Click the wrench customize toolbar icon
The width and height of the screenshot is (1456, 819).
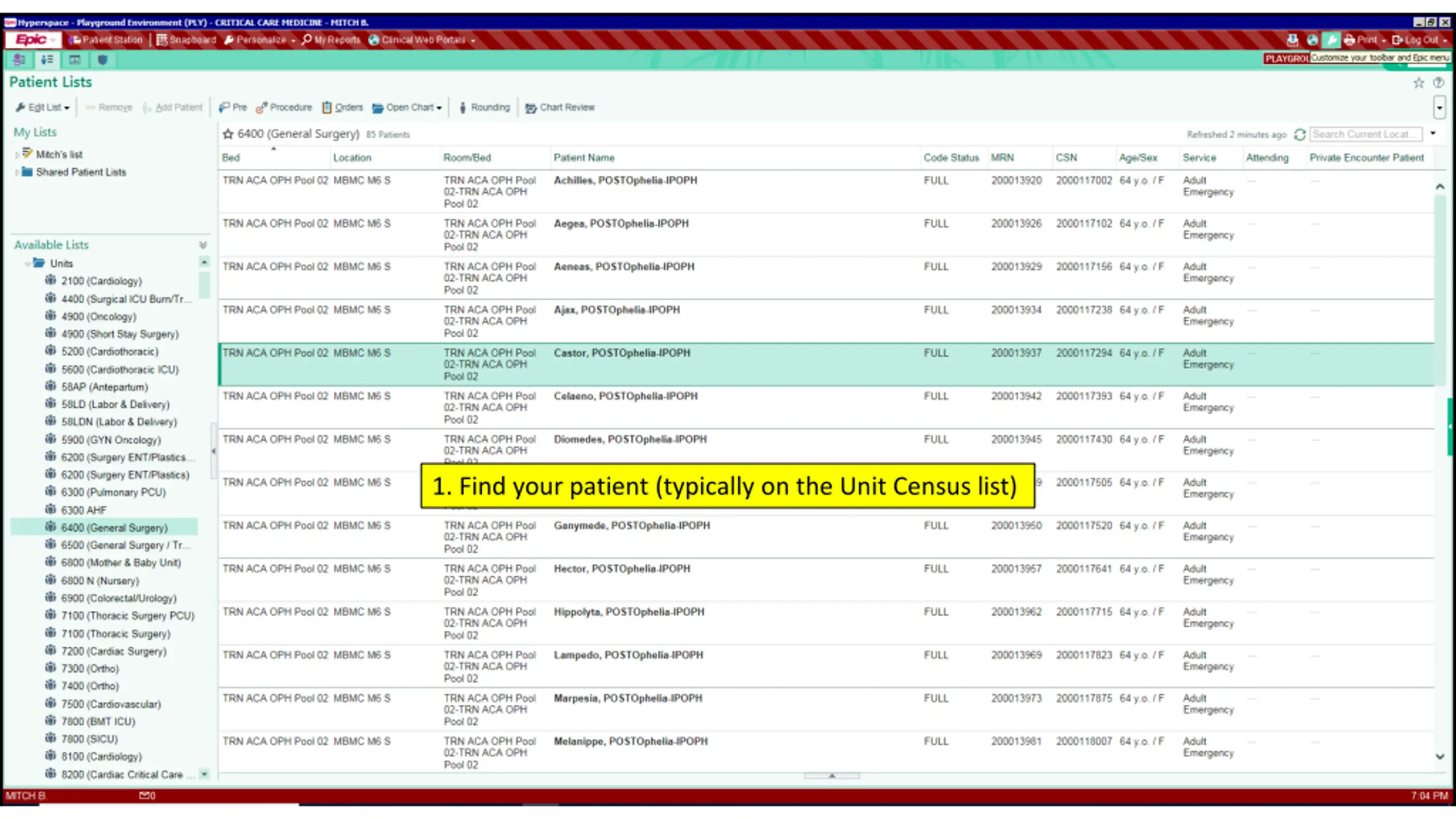[x=1331, y=40]
